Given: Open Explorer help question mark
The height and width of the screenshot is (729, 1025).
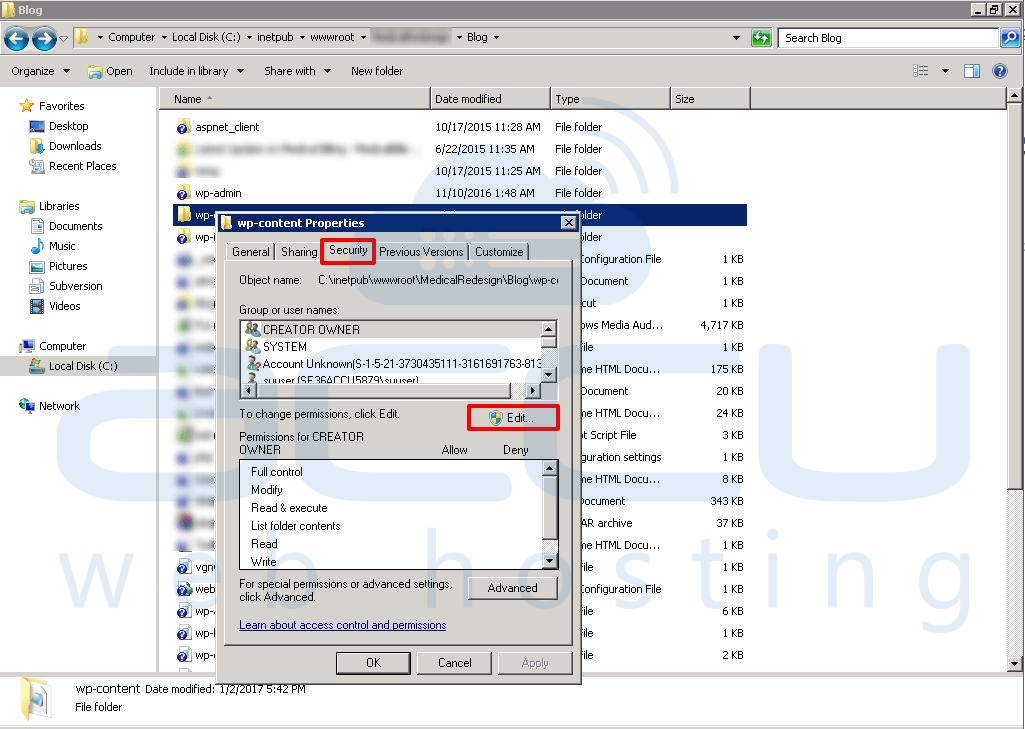Looking at the screenshot, I should (1000, 71).
